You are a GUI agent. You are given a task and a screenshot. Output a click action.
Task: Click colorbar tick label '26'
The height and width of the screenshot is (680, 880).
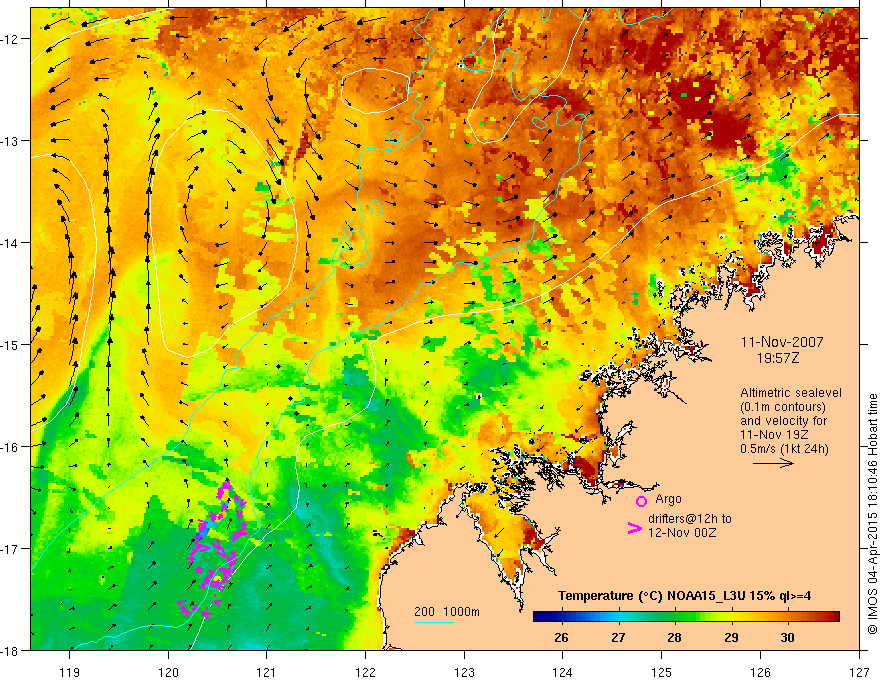[561, 638]
